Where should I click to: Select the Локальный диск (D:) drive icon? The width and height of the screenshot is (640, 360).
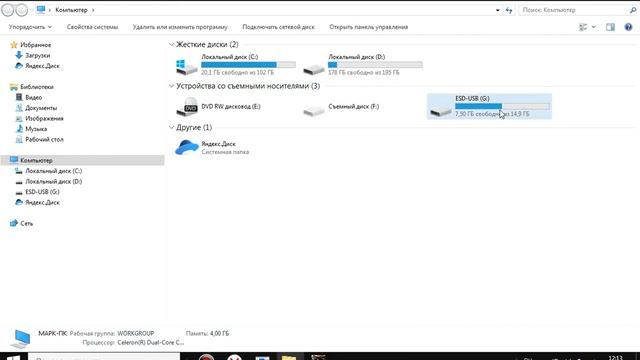313,69
